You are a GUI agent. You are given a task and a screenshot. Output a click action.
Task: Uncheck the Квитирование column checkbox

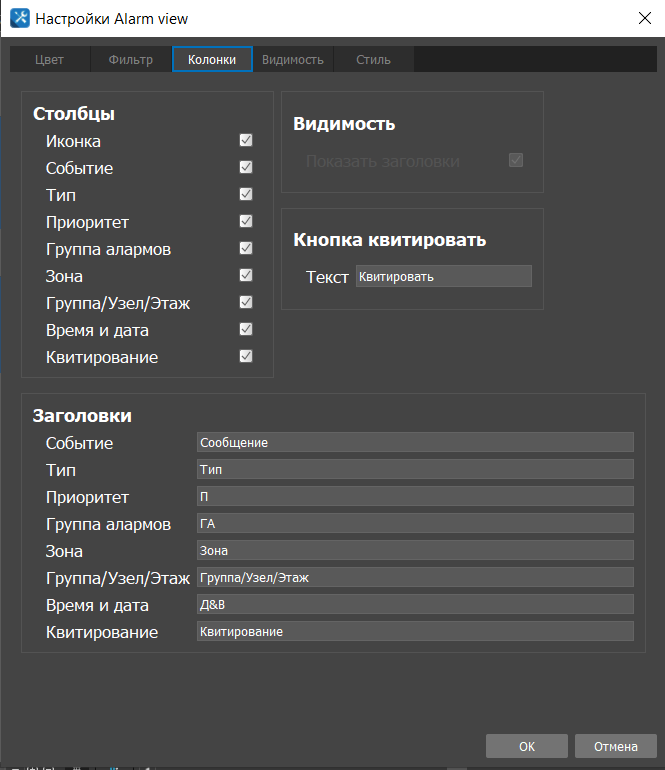246,357
